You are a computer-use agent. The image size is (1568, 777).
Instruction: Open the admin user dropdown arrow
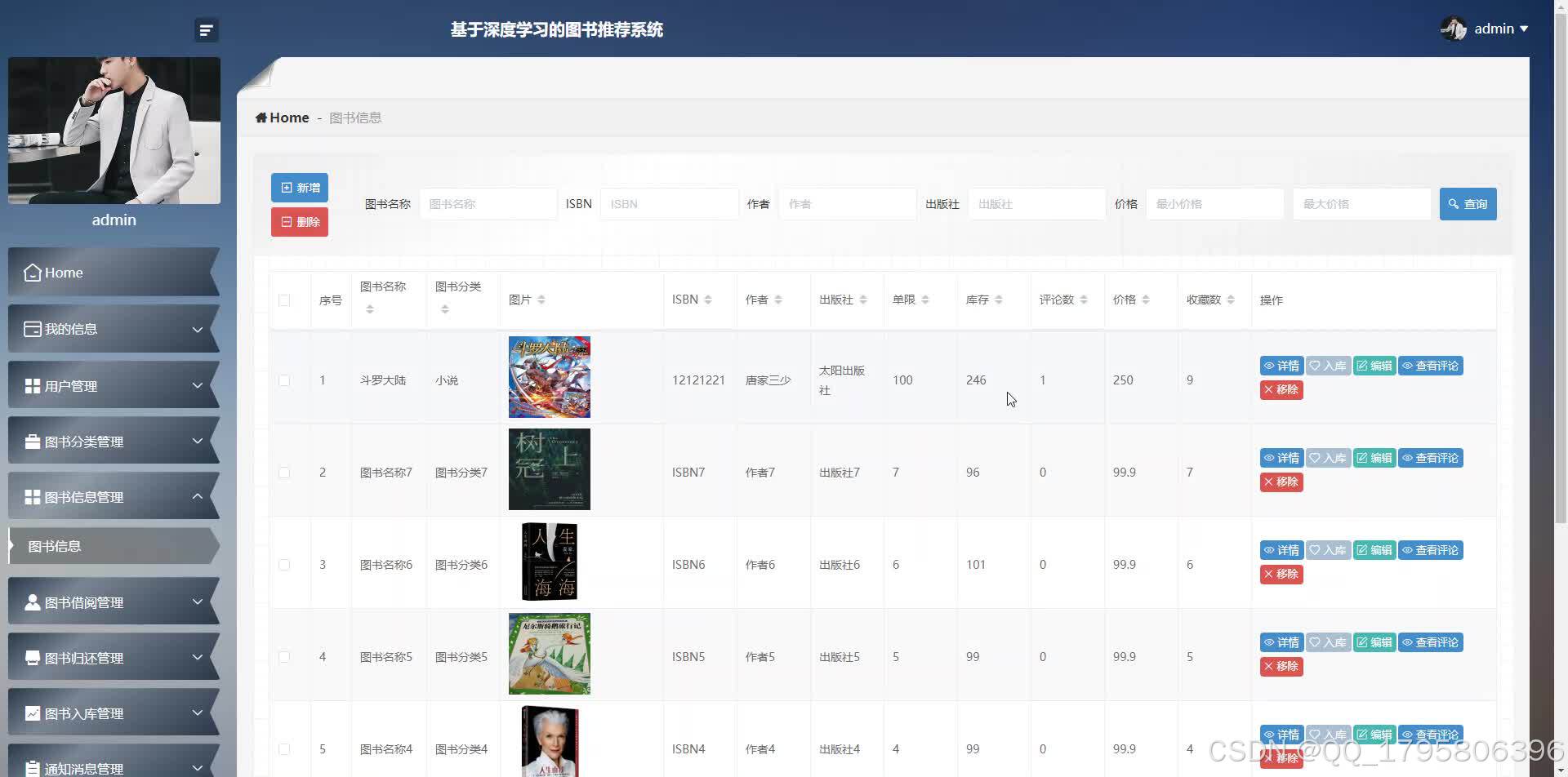pyautogui.click(x=1524, y=29)
